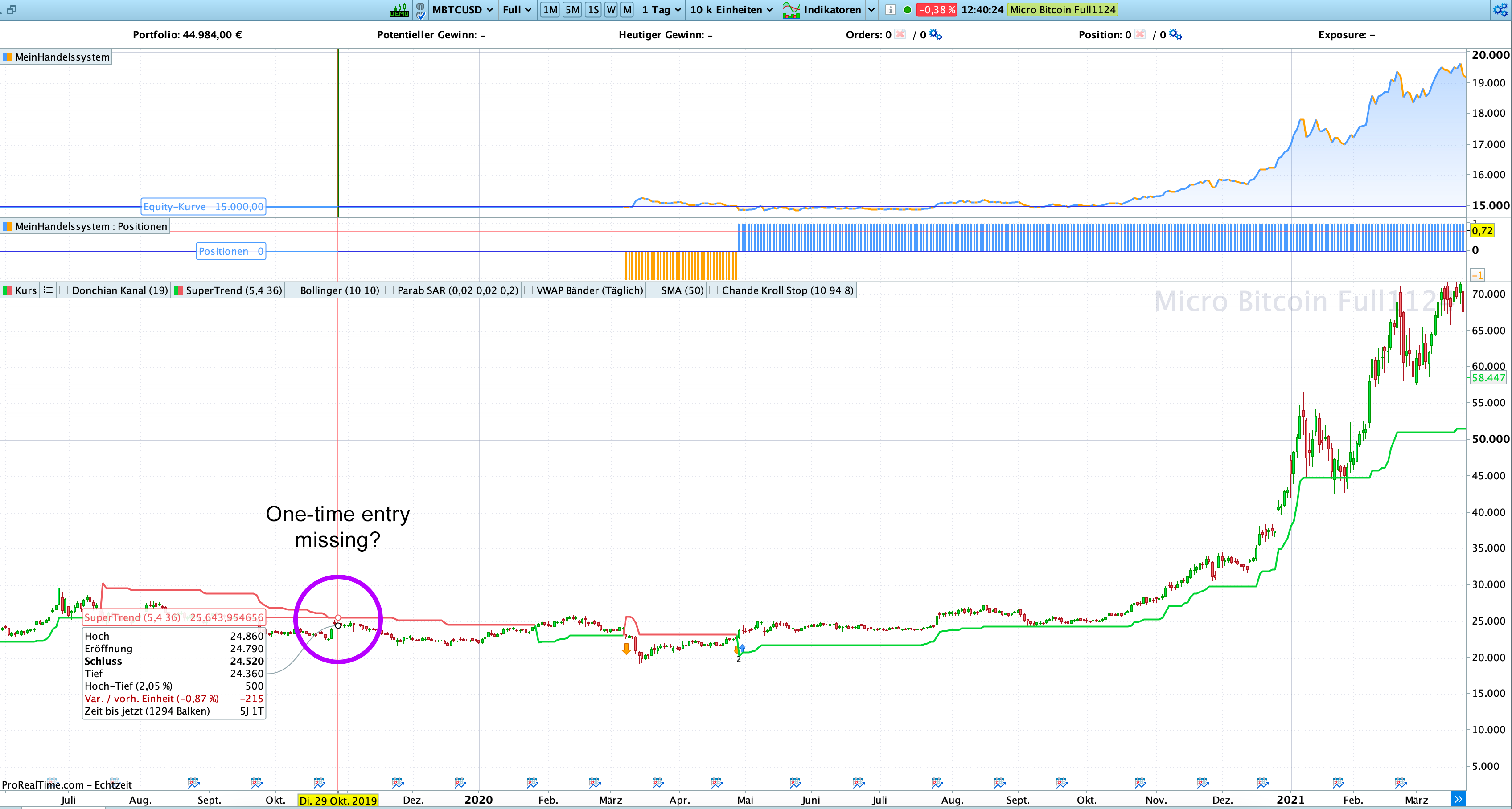Click the Micro Bitcoin Full1124 label
The width and height of the screenshot is (1512, 809).
pyautogui.click(x=1062, y=10)
